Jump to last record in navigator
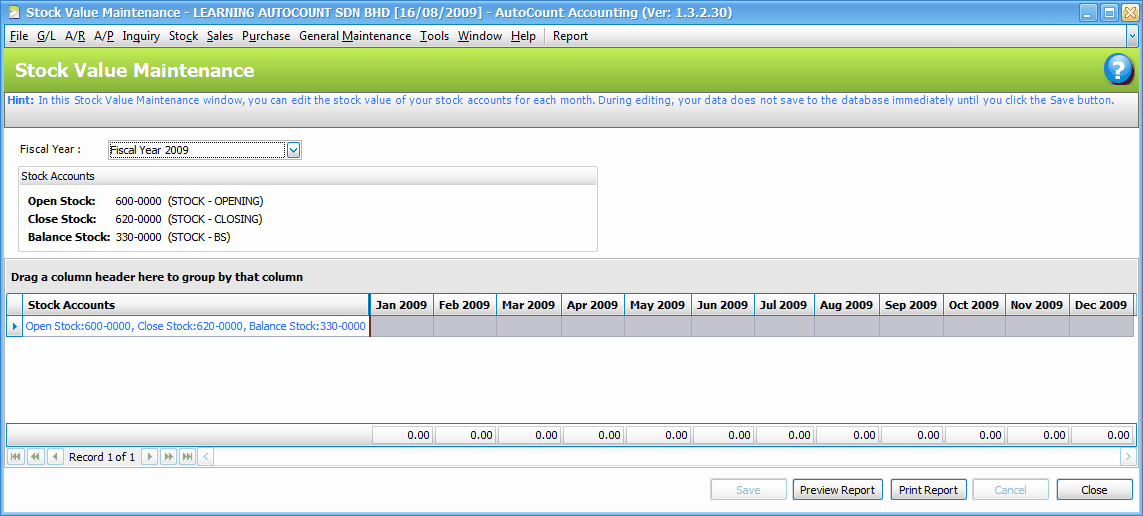 click(x=187, y=456)
